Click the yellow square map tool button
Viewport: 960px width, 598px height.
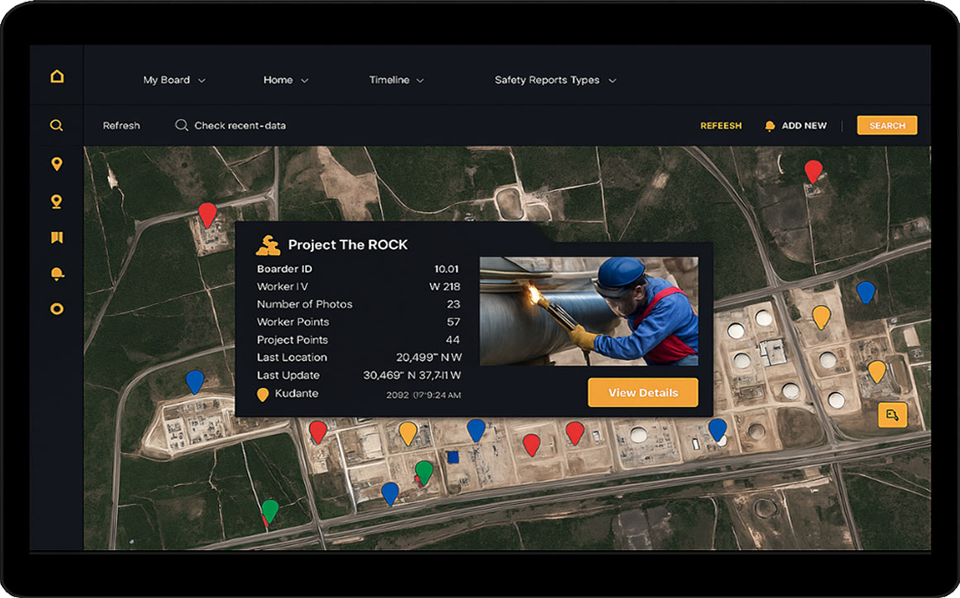pos(892,414)
